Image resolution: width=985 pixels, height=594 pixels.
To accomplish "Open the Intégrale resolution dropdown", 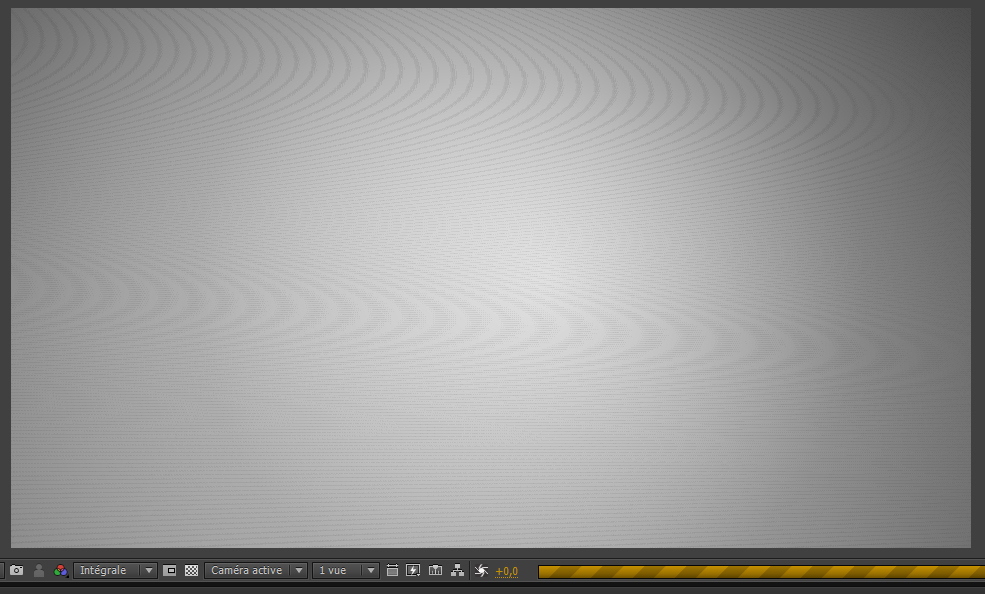I will tap(107, 570).
